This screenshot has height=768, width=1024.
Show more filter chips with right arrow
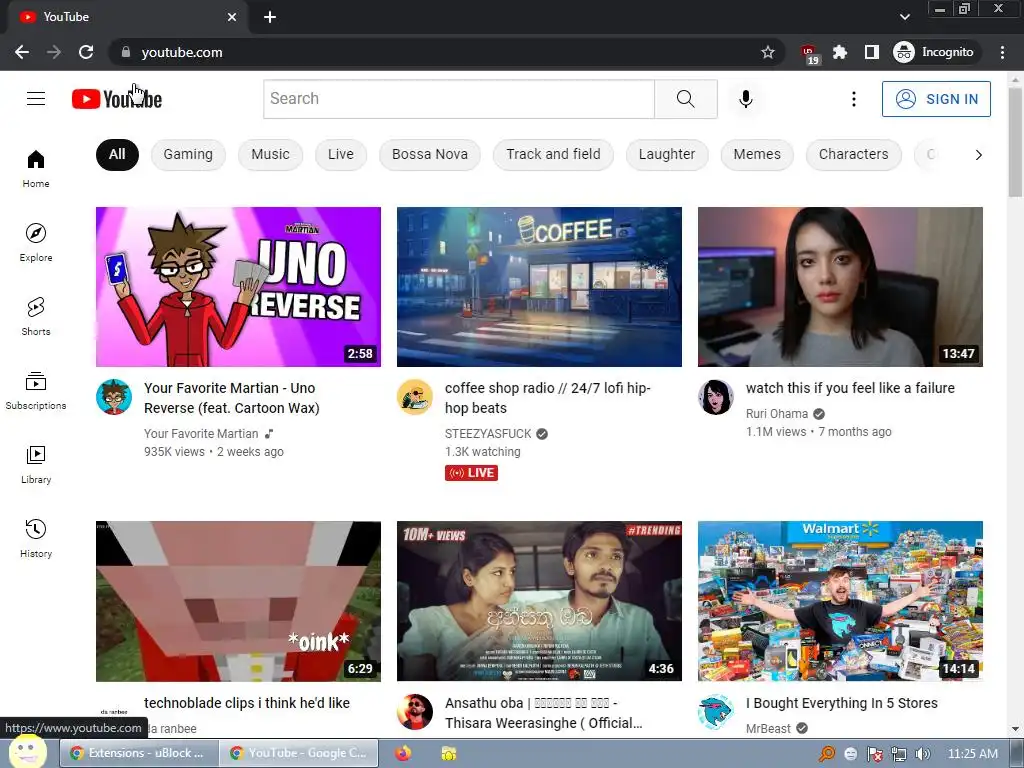[978, 155]
